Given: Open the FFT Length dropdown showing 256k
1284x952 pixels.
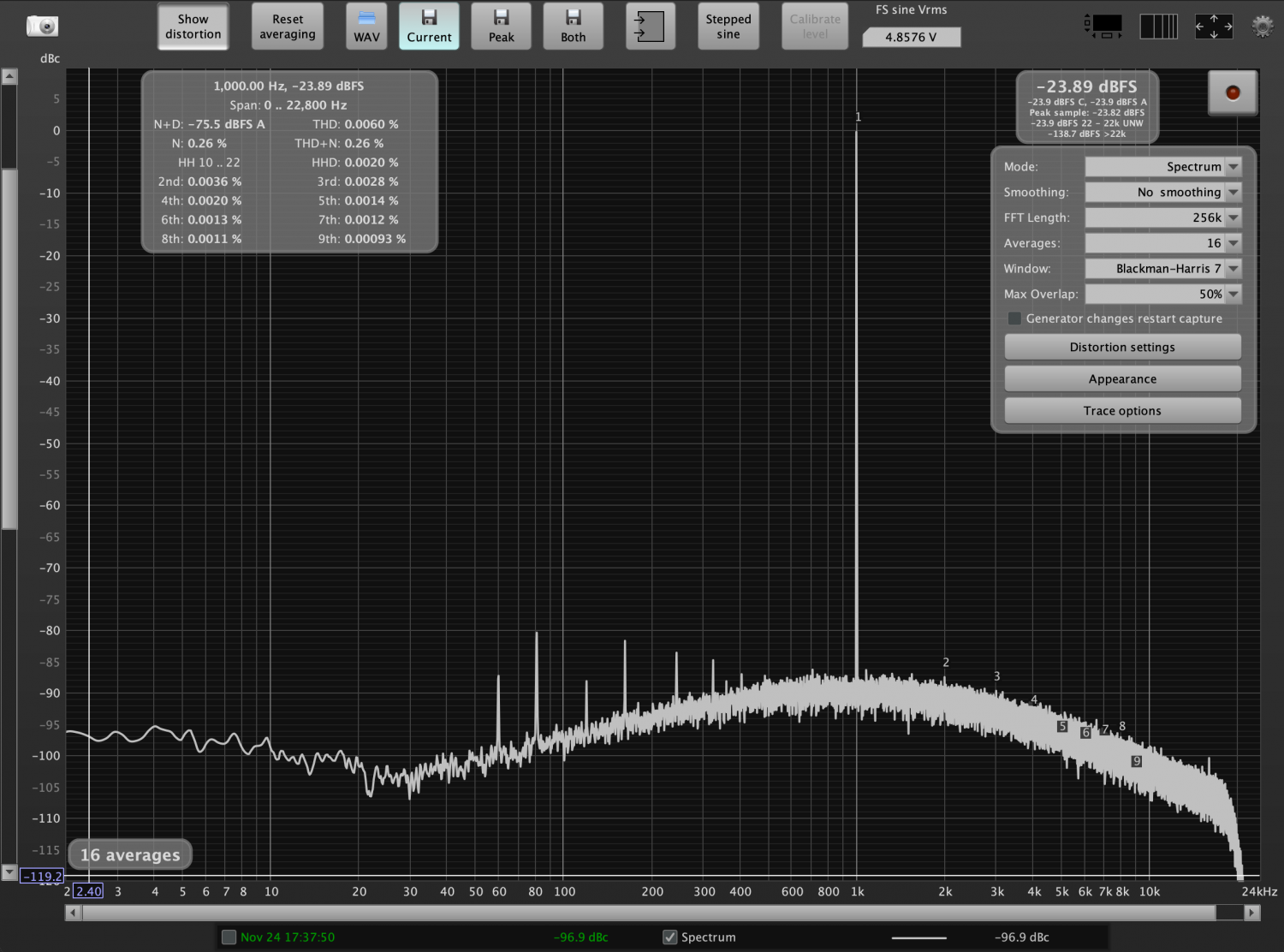Looking at the screenshot, I should click(x=1162, y=217).
